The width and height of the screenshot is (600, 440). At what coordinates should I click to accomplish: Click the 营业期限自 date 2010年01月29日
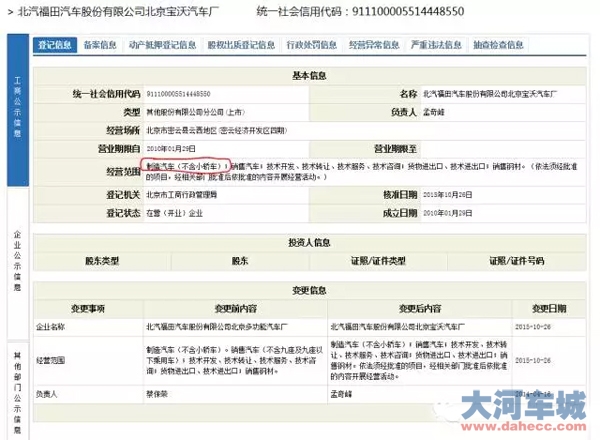pyautogui.click(x=171, y=149)
